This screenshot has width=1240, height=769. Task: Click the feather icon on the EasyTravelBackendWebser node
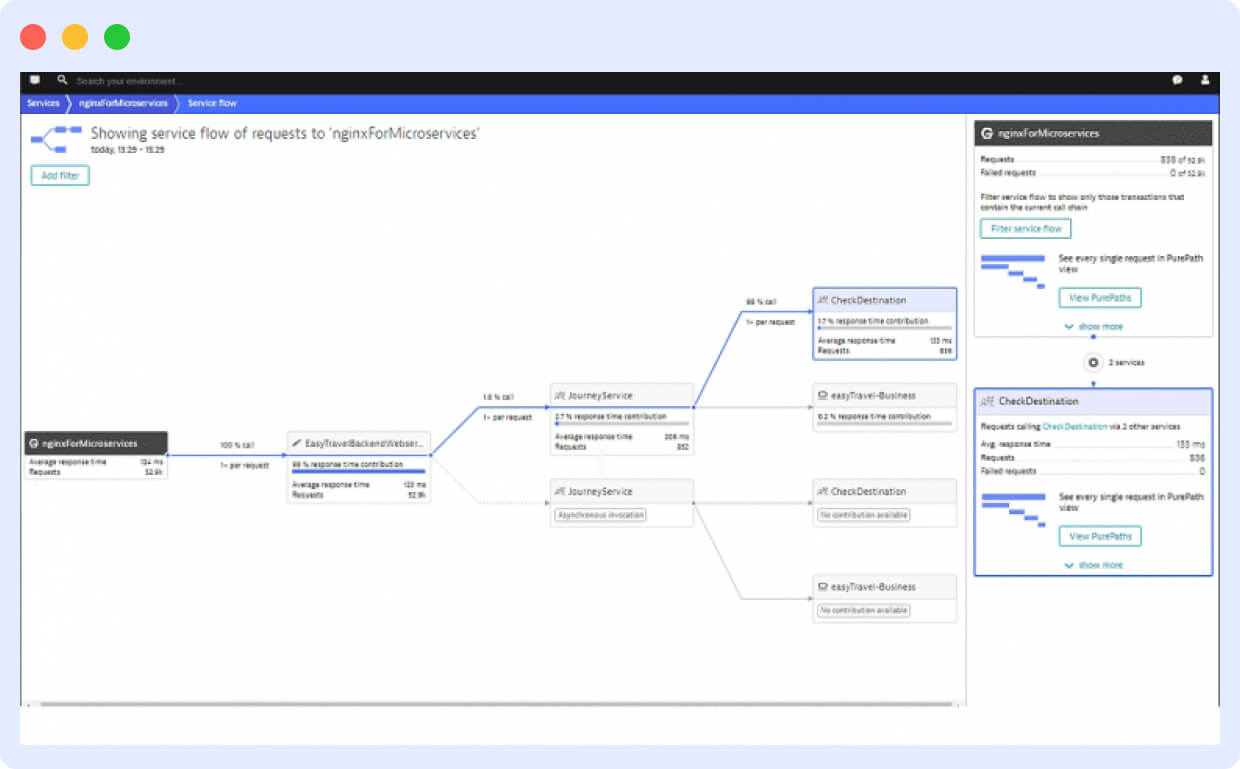pyautogui.click(x=297, y=442)
